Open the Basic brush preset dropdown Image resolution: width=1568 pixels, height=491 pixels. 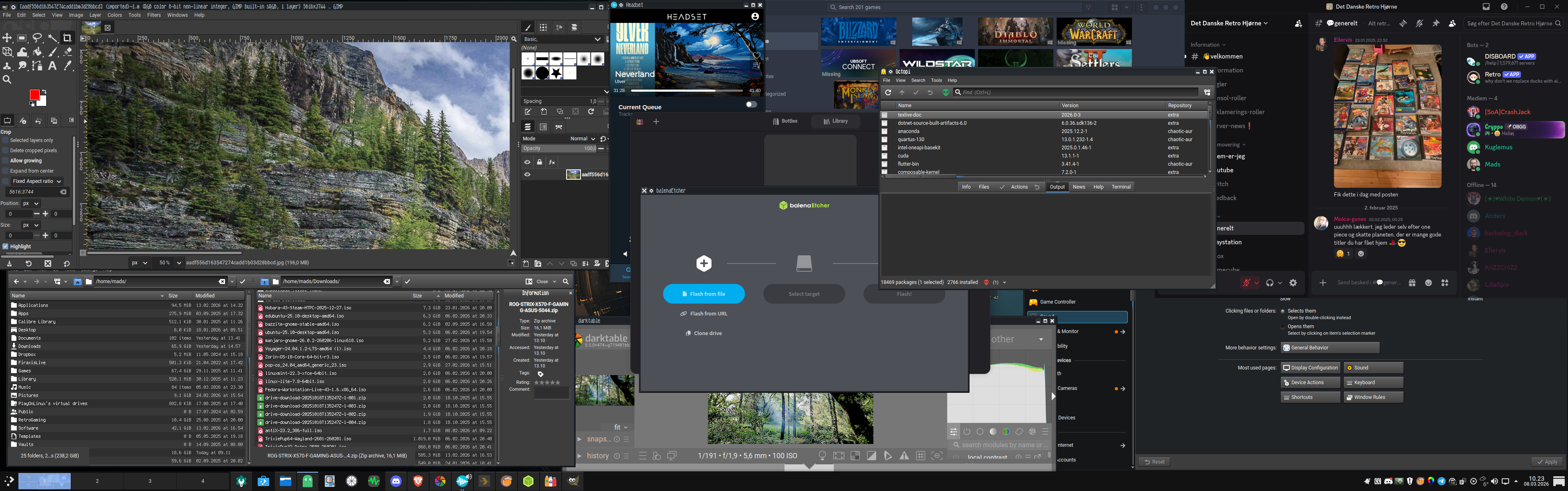pyautogui.click(x=563, y=39)
